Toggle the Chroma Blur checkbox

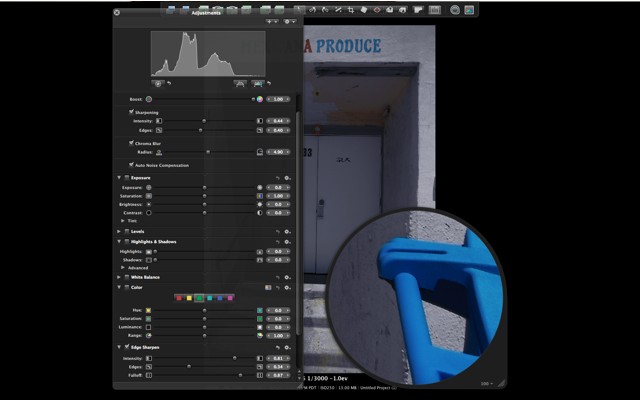(x=131, y=143)
